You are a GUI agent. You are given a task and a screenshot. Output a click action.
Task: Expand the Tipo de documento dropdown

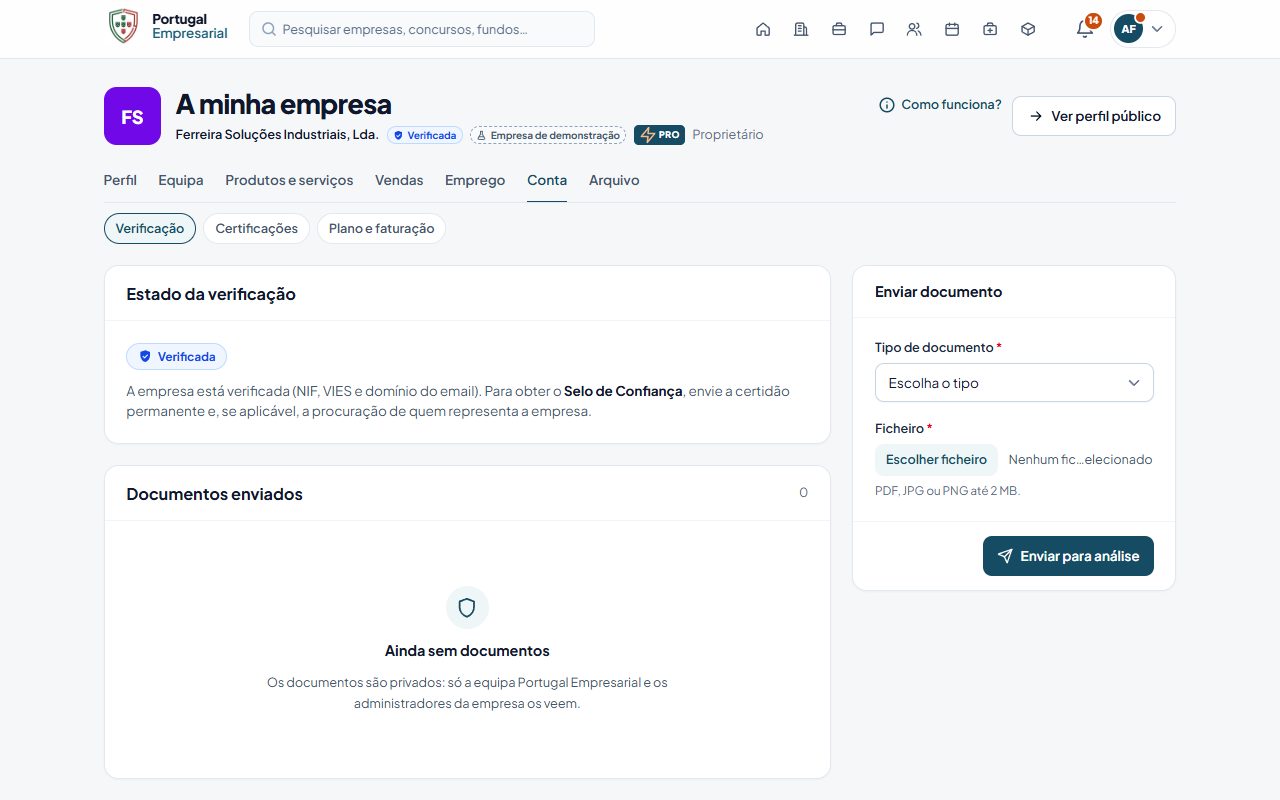[x=1014, y=383]
